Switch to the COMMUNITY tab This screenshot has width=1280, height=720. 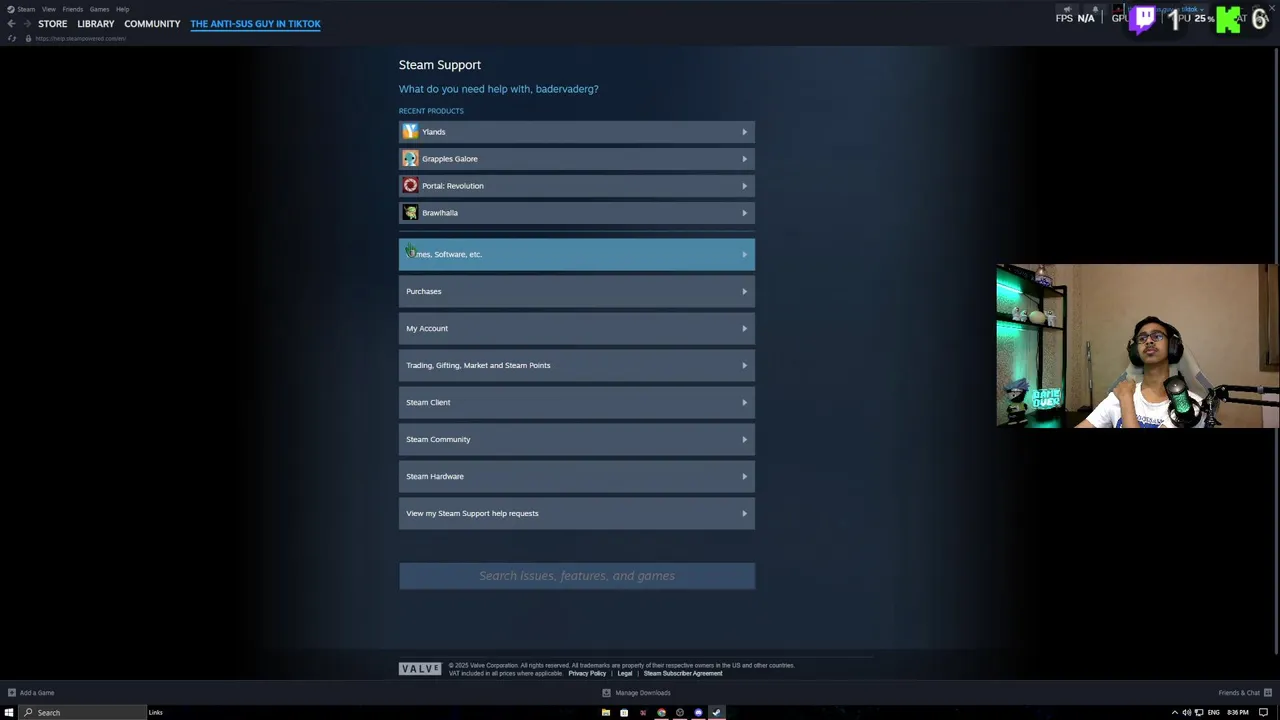(x=152, y=23)
